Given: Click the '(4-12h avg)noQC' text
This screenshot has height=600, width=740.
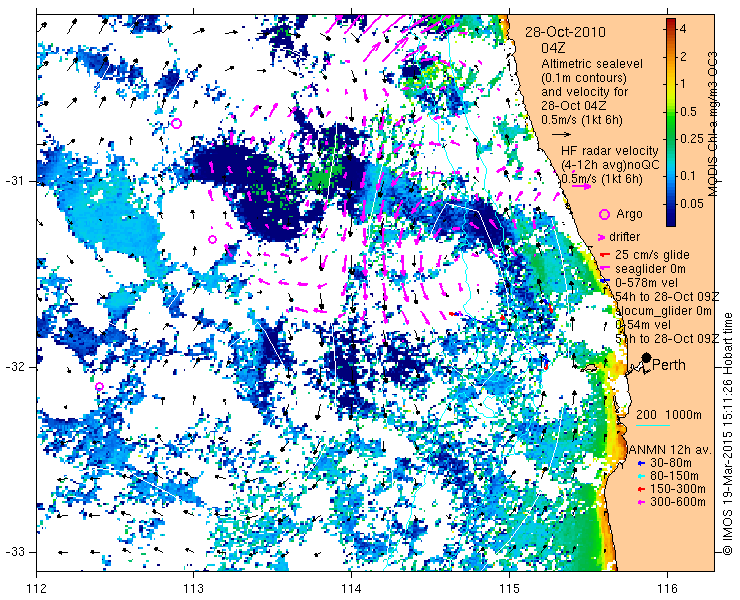Looking at the screenshot, I should (610, 165).
